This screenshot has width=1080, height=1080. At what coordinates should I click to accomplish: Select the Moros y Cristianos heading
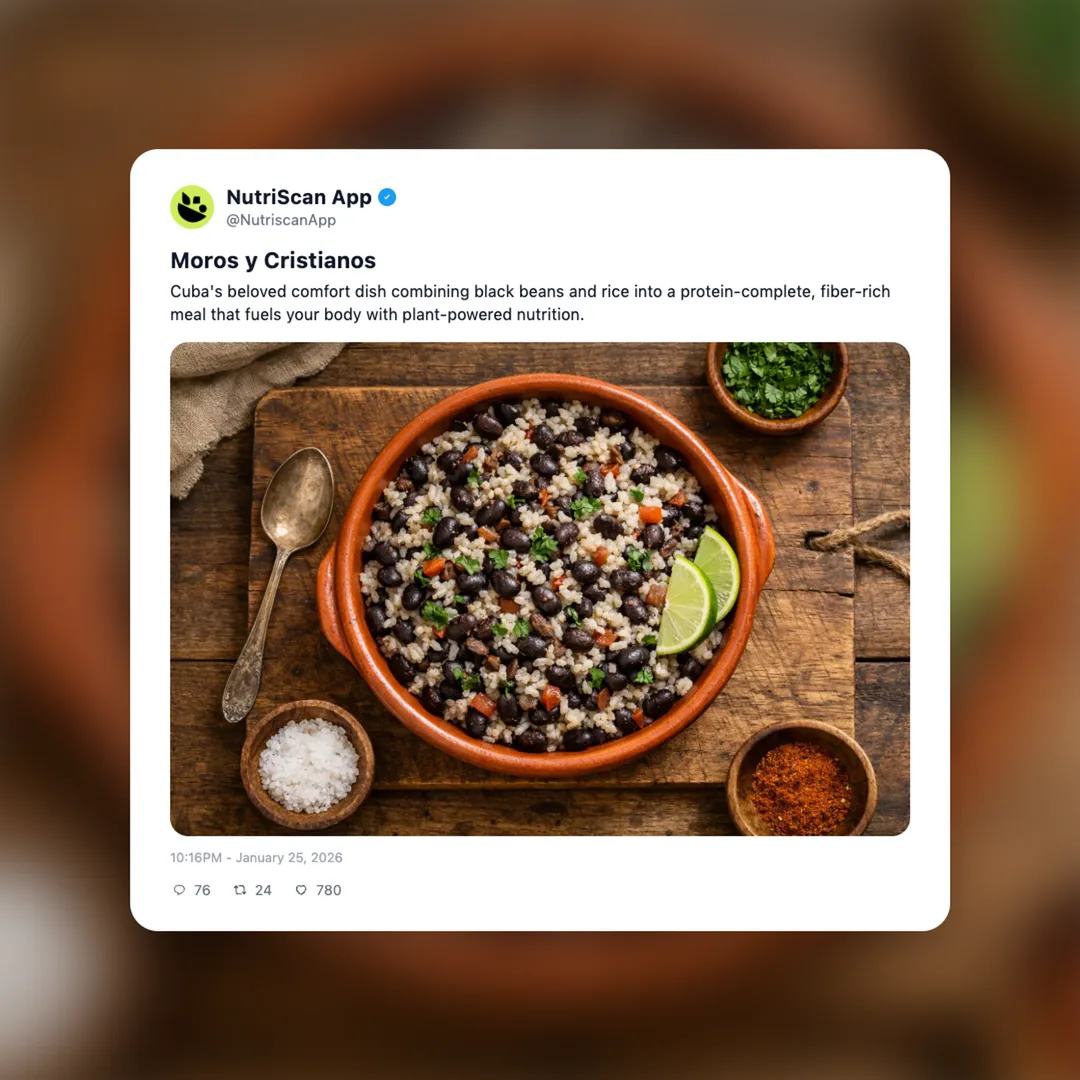[x=273, y=260]
